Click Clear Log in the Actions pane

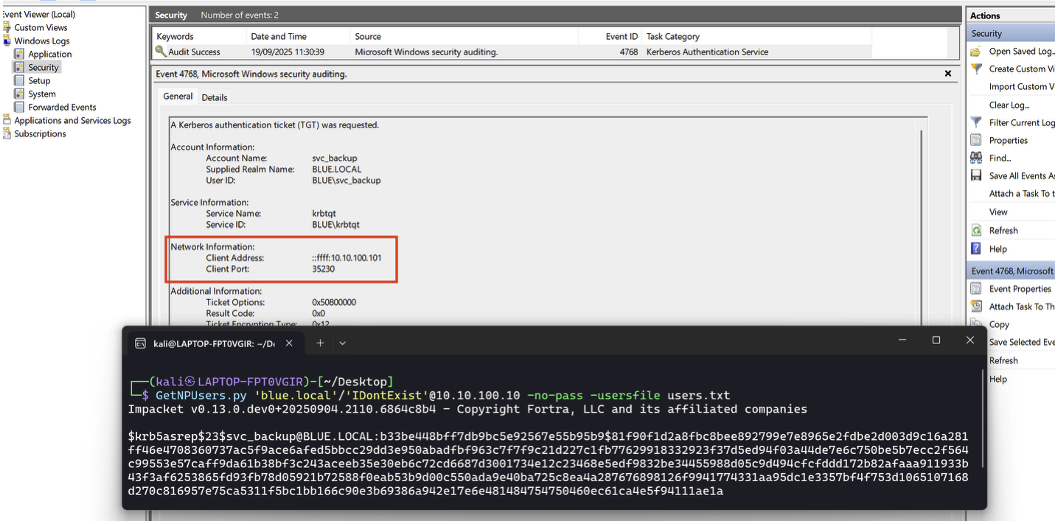[x=1007, y=105]
